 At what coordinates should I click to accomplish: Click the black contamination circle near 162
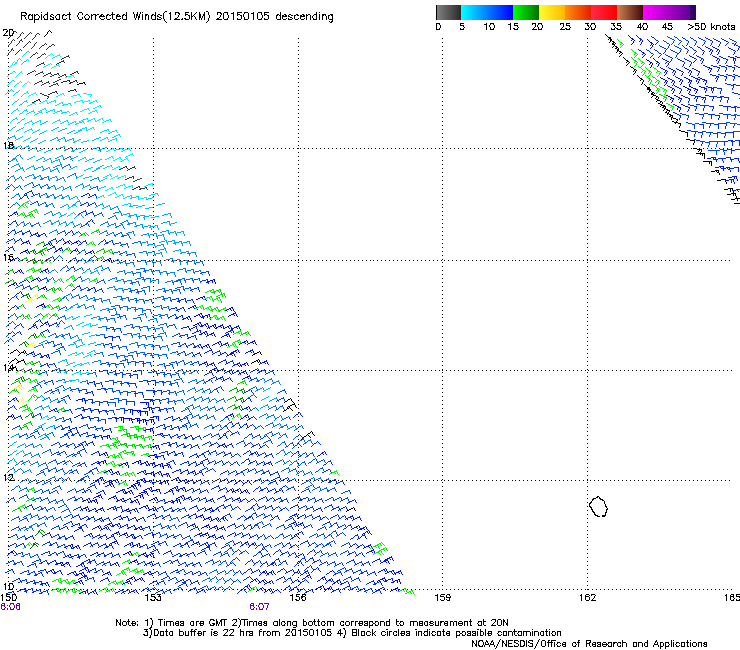(x=598, y=506)
